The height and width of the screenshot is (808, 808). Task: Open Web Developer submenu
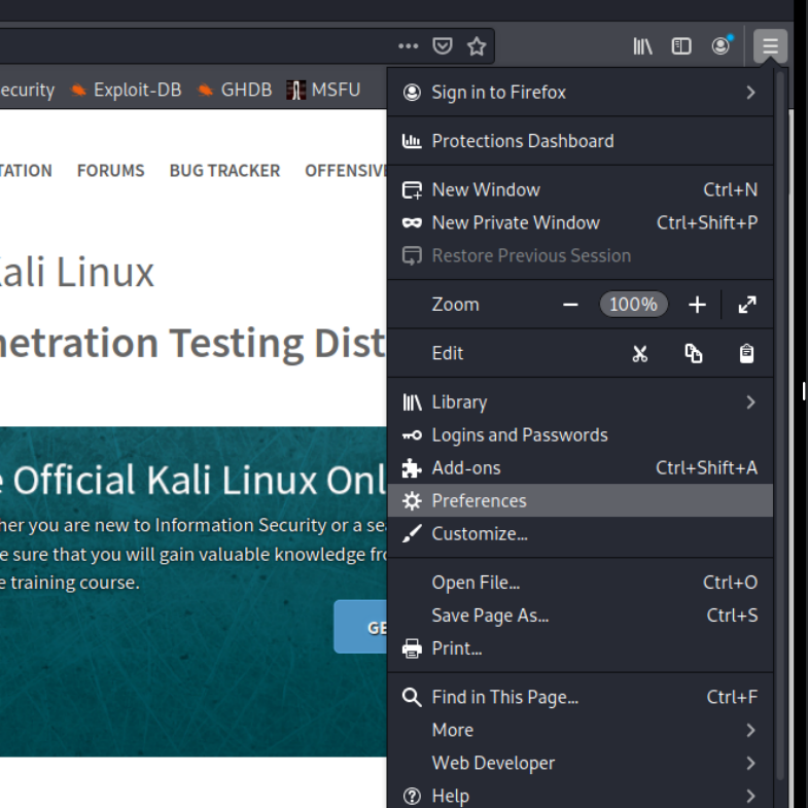tap(580, 763)
